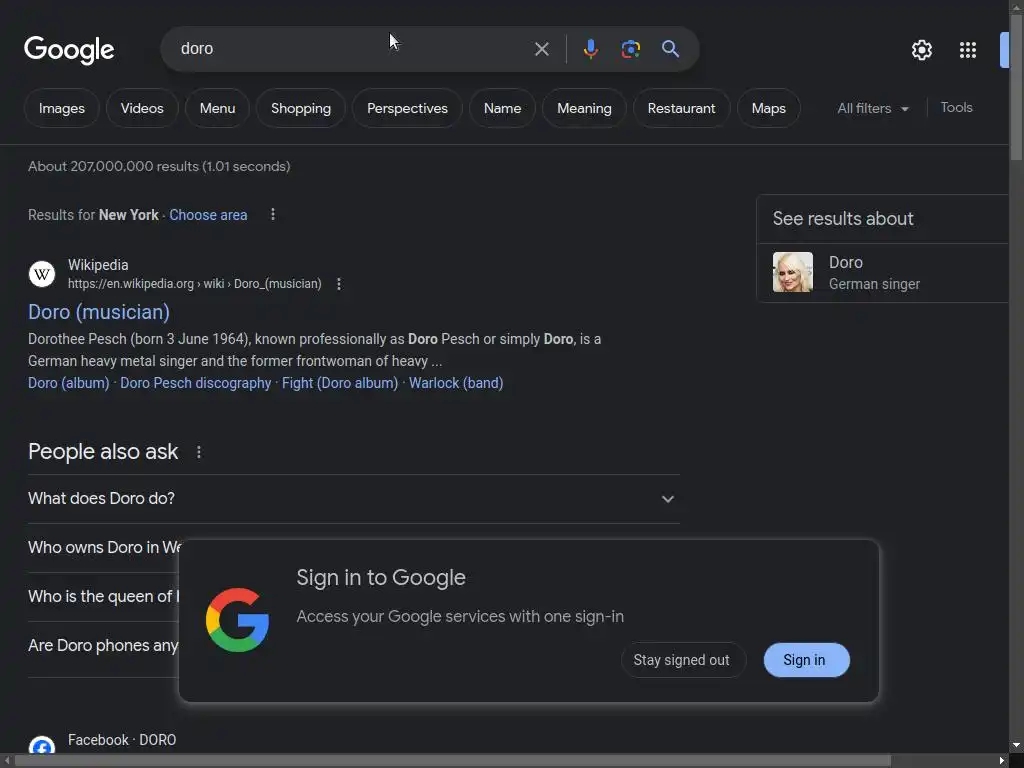Select the Perspectives filter chip
The height and width of the screenshot is (768, 1024).
(x=408, y=108)
